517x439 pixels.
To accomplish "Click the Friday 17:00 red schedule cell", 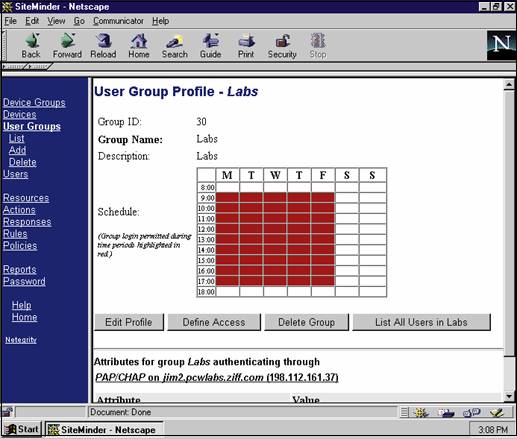I will pyautogui.click(x=323, y=281).
